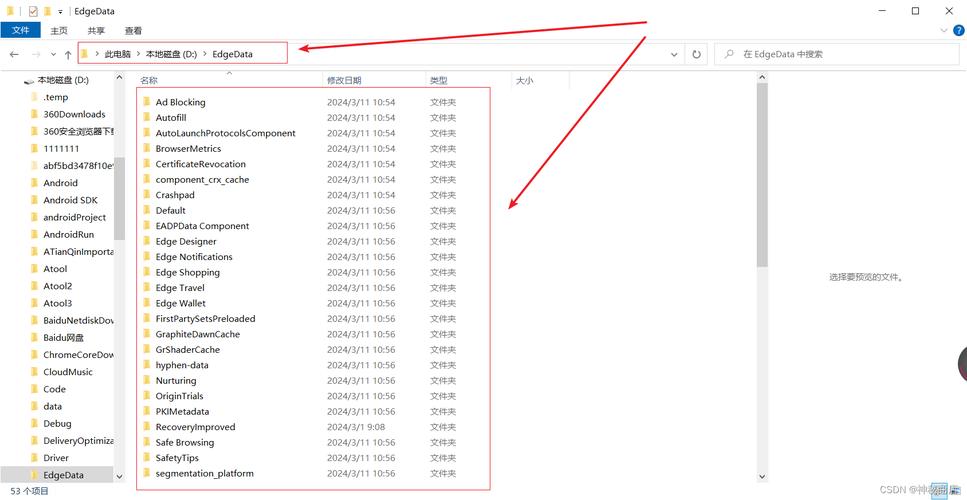Viewport: 967px width, 500px height.
Task: Open the quick access toolbar dropdown
Action: point(60,11)
